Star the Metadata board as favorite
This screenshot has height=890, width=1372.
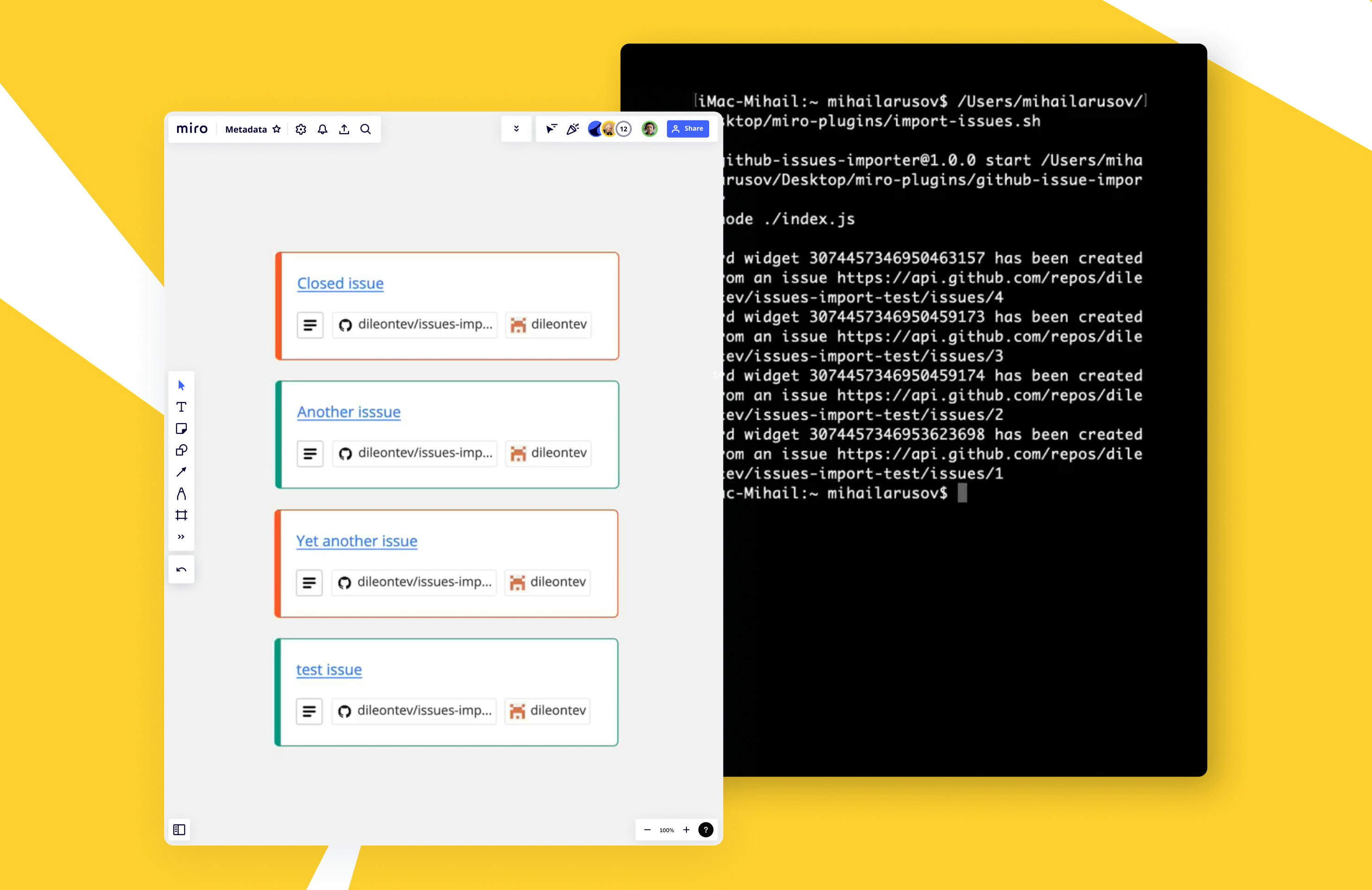tap(277, 129)
